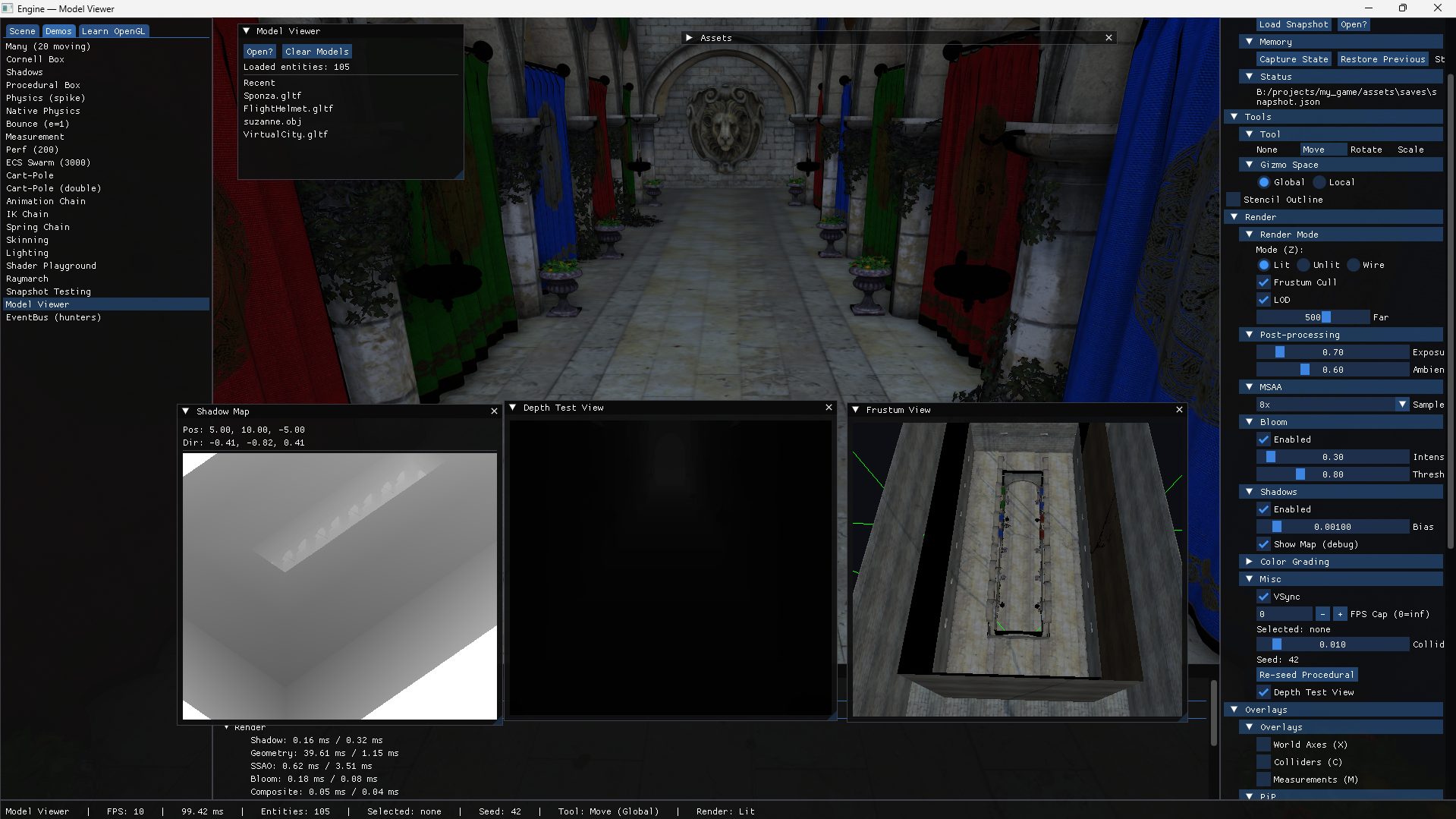Close the Assets panel

tap(1109, 38)
